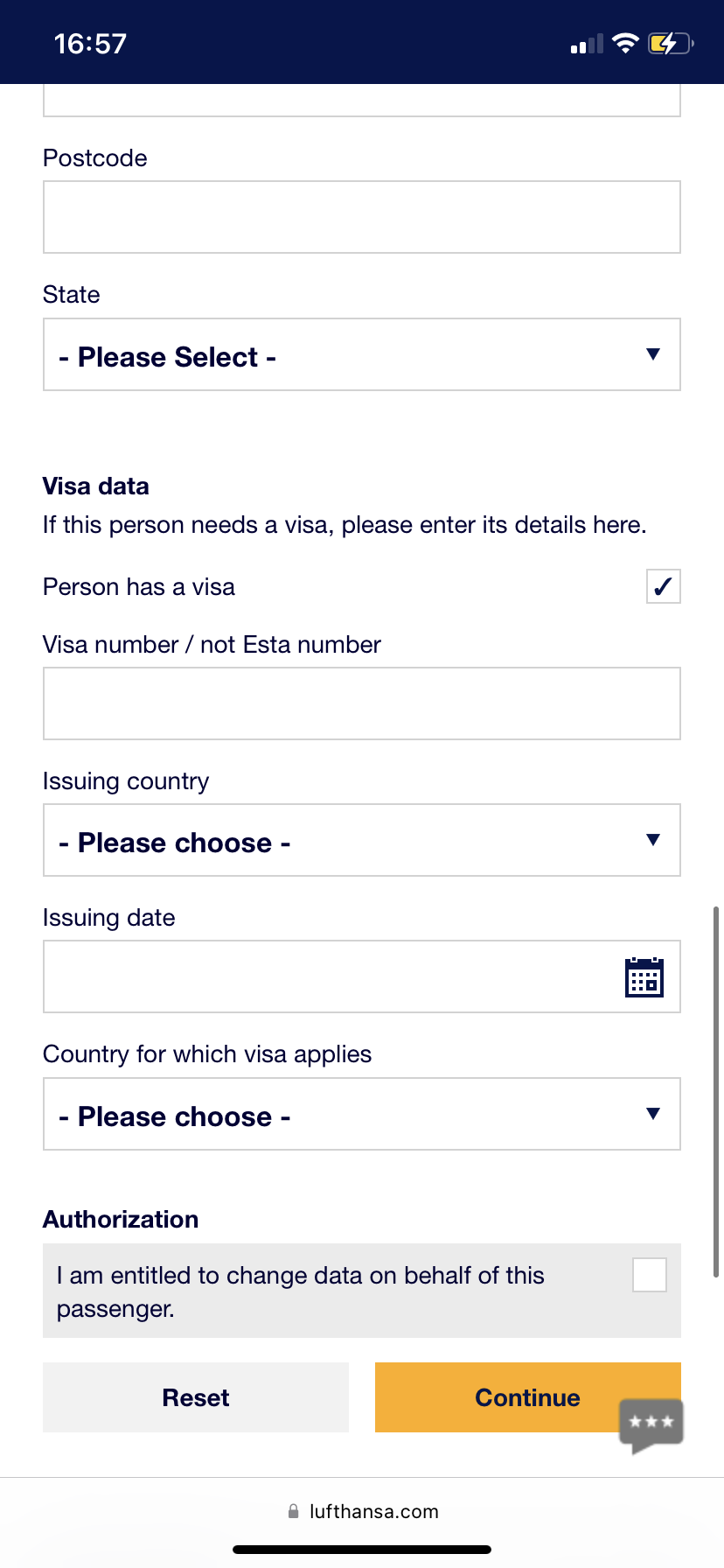Click the State dropdown arrow

[x=652, y=354]
